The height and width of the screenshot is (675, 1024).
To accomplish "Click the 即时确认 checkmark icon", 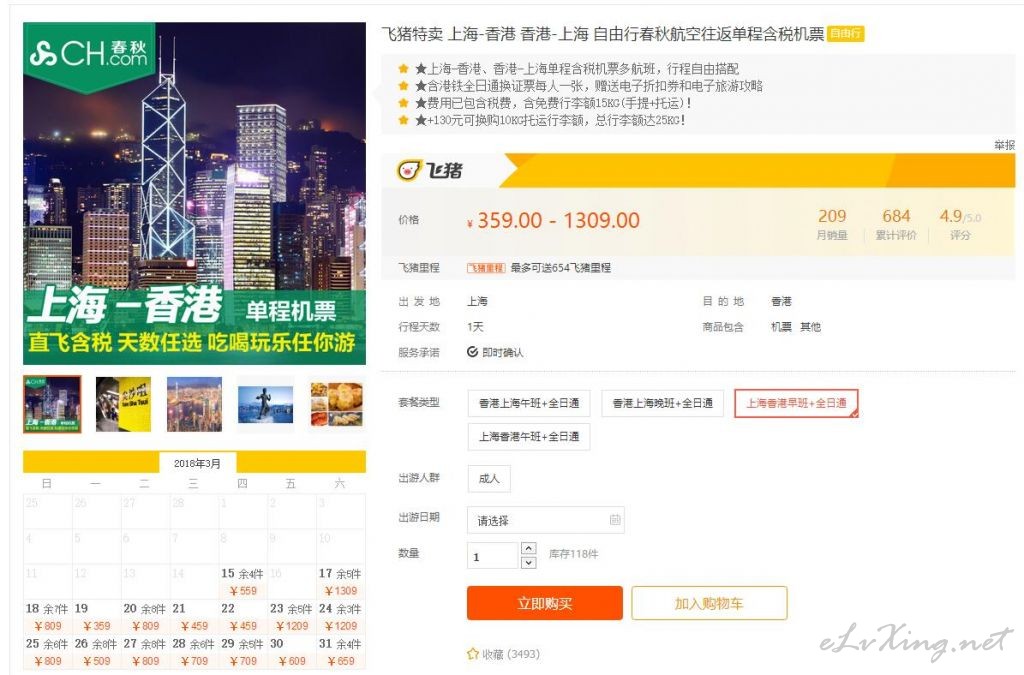I will pyautogui.click(x=472, y=352).
